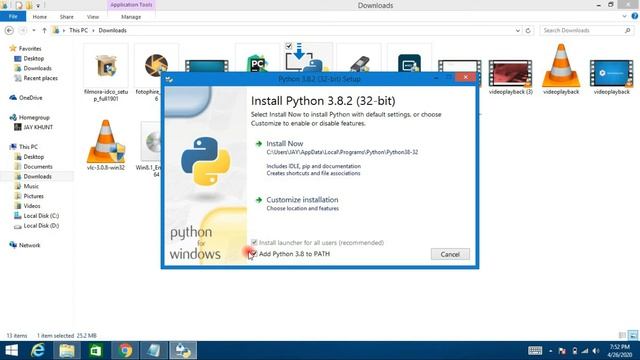Refresh the Downloads folder
The image size is (640, 360).
coord(528,31)
